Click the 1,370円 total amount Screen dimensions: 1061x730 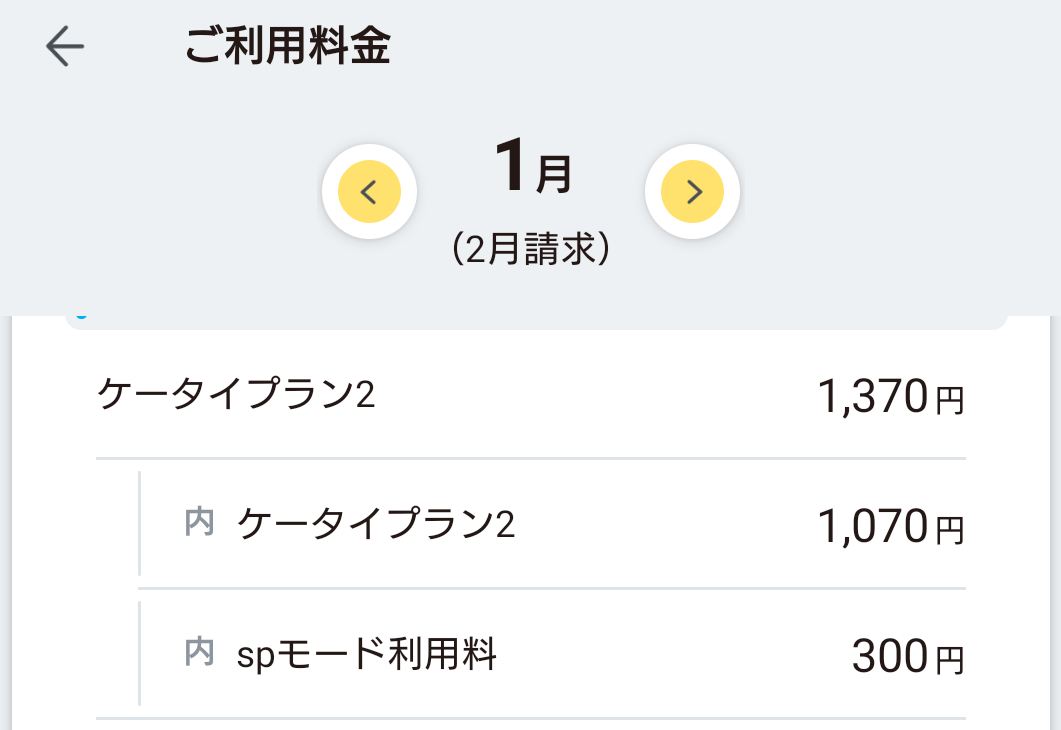[873, 398]
